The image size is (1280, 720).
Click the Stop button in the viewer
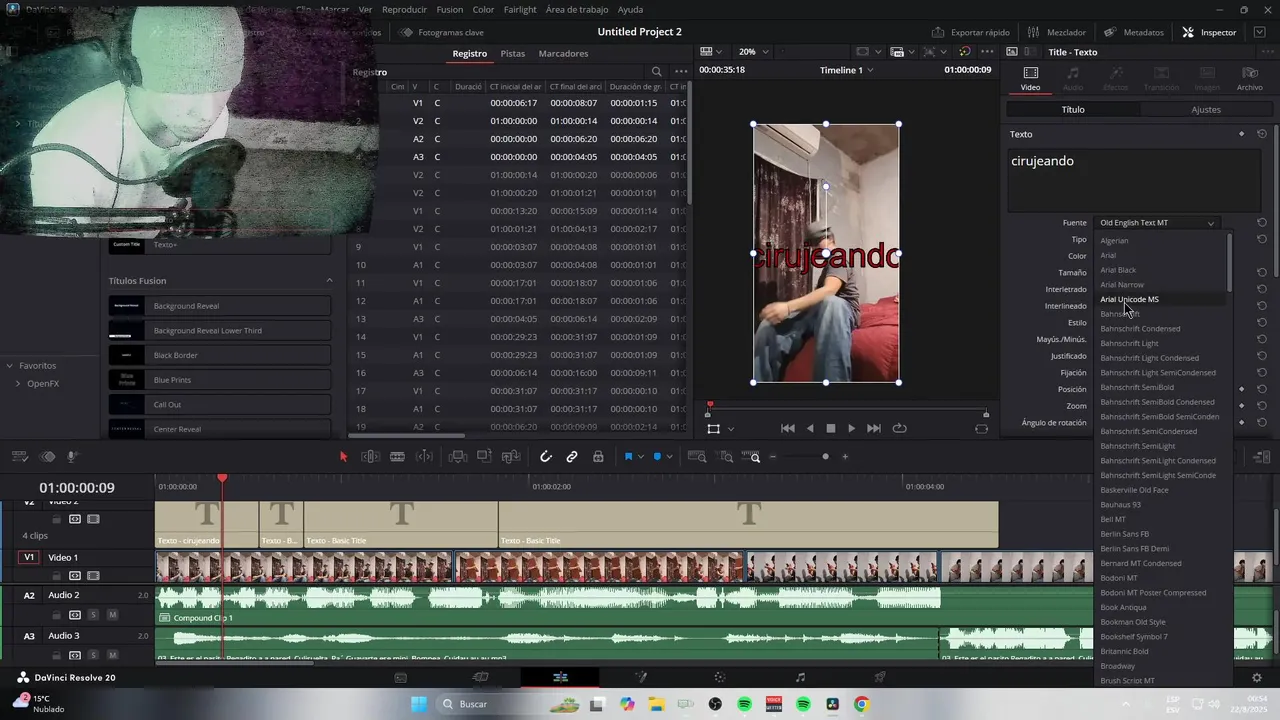click(x=830, y=428)
